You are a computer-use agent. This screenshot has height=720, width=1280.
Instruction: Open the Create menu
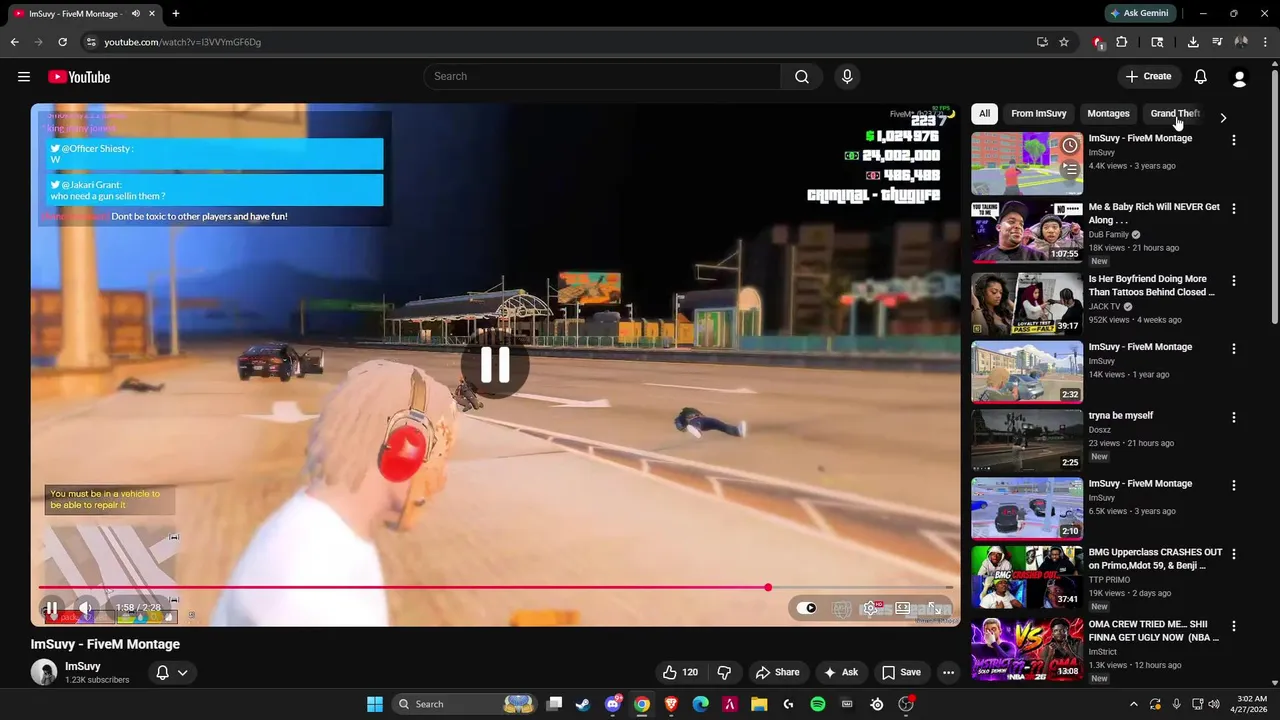point(1148,77)
